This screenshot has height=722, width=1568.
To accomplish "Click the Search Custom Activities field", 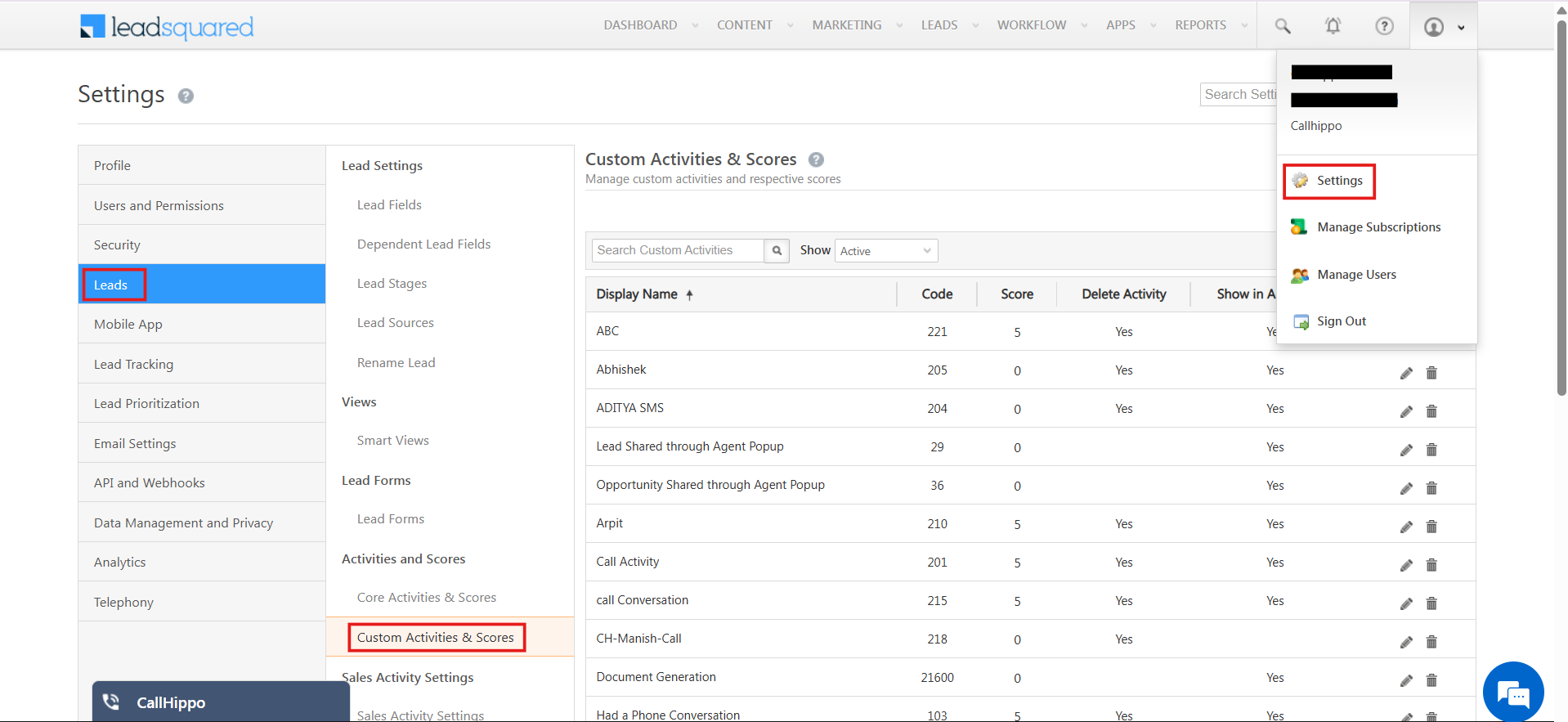I will pyautogui.click(x=678, y=250).
